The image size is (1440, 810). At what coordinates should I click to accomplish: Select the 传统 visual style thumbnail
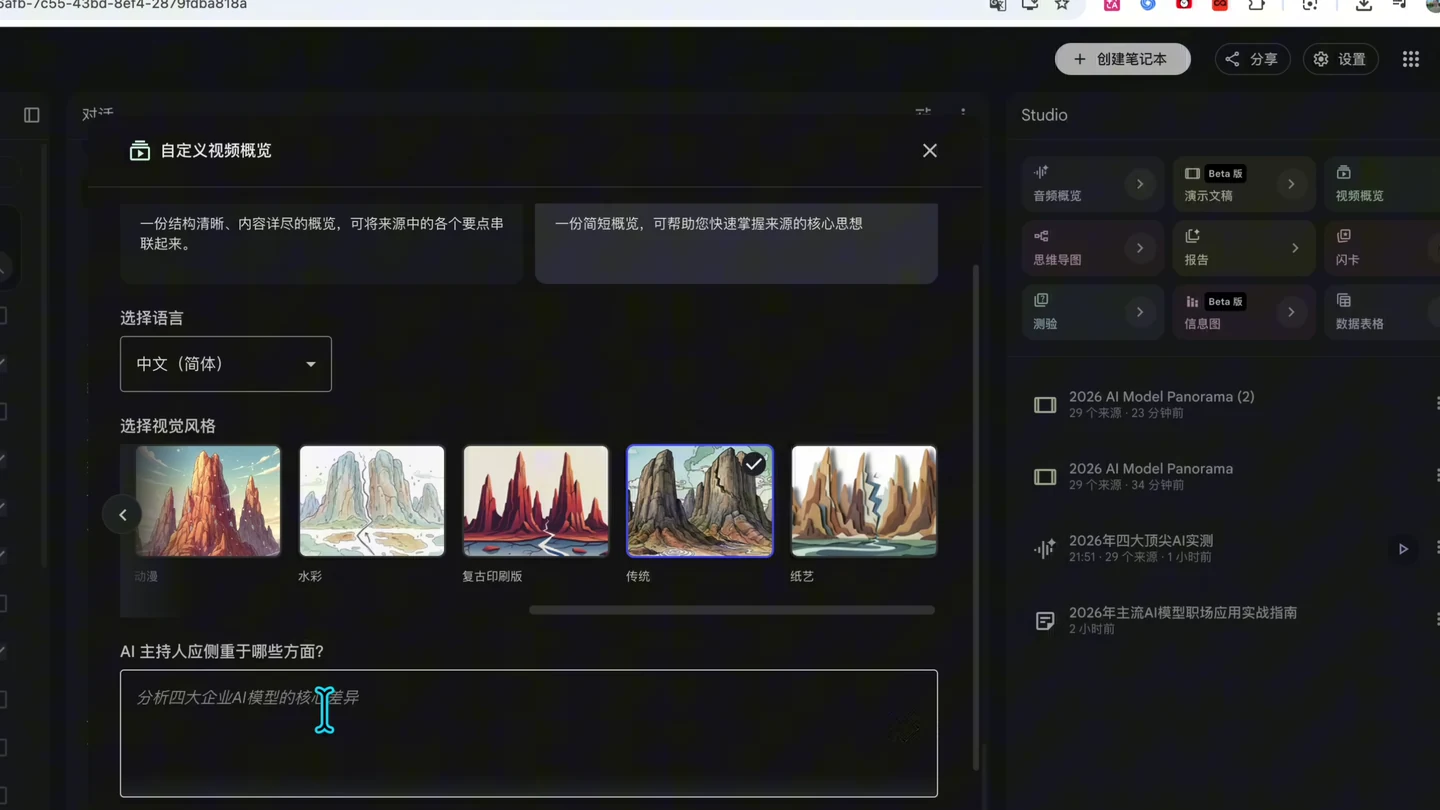point(700,501)
